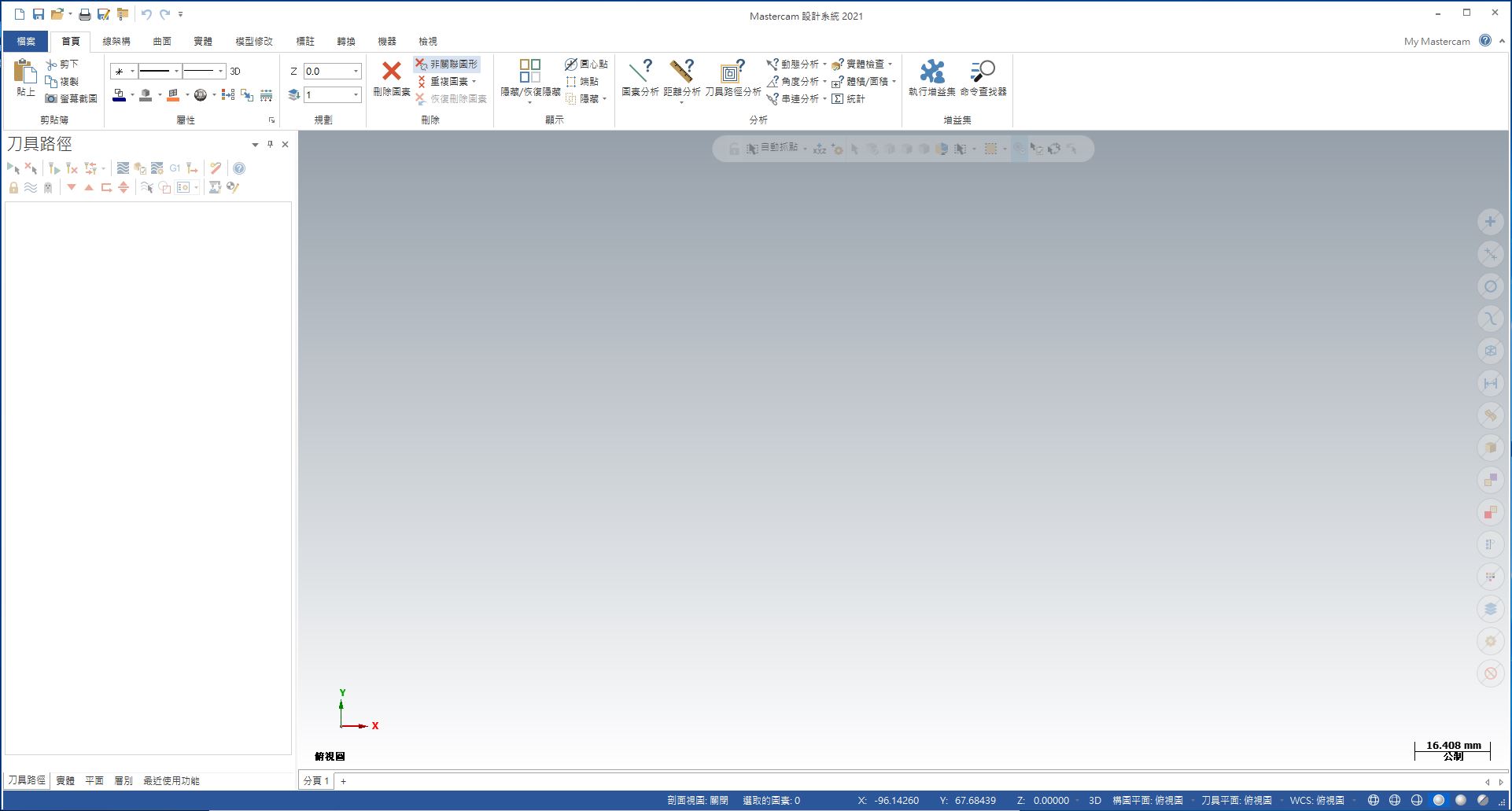1512x811 pixels.
Task: Click Undo in quick access toolbar
Action: tap(146, 14)
